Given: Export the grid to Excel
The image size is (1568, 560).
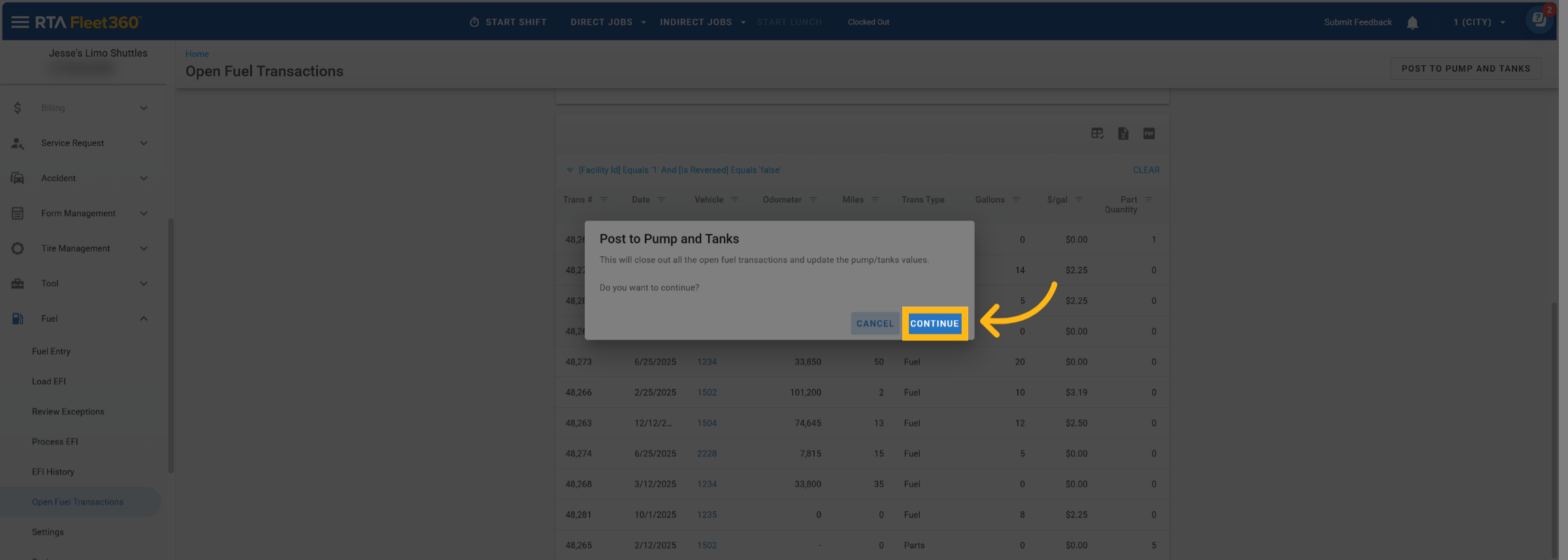Looking at the screenshot, I should 1123,134.
